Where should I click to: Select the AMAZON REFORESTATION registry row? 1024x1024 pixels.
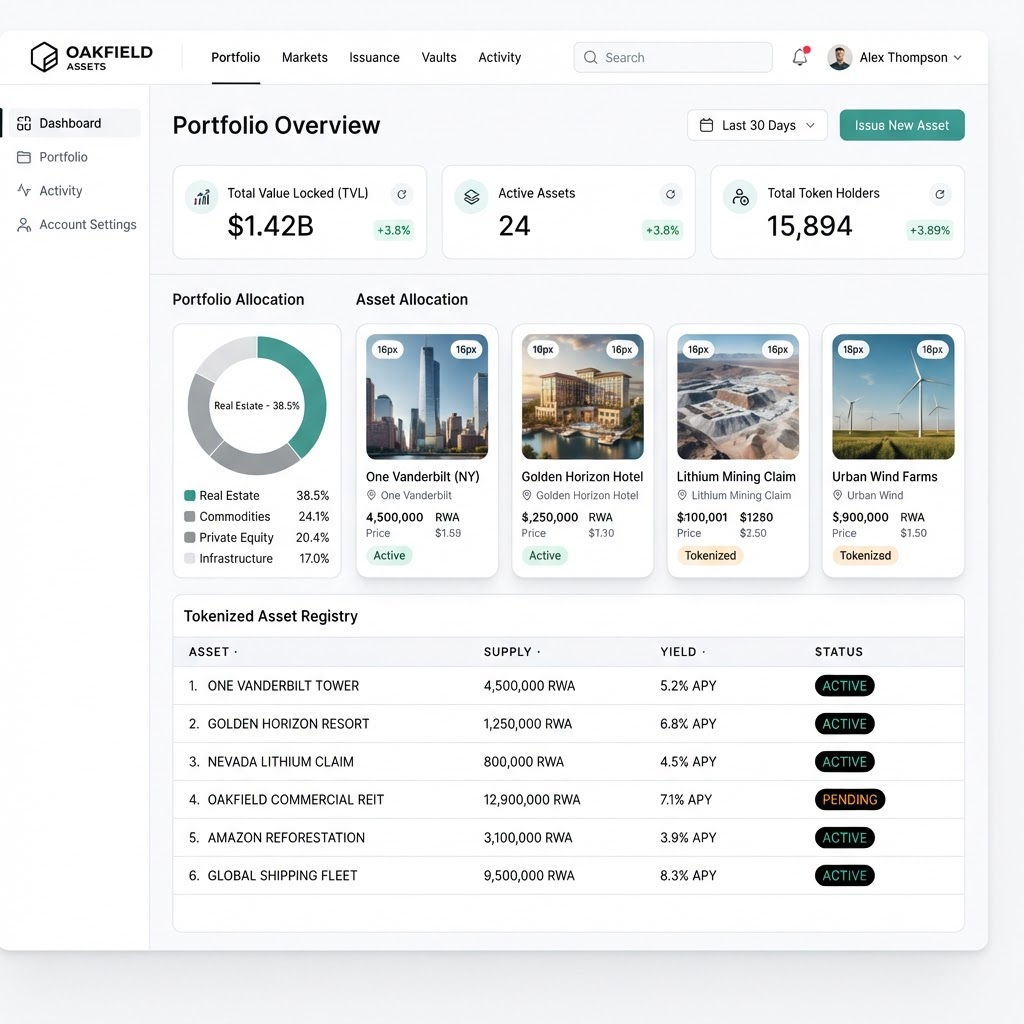[x=568, y=837]
